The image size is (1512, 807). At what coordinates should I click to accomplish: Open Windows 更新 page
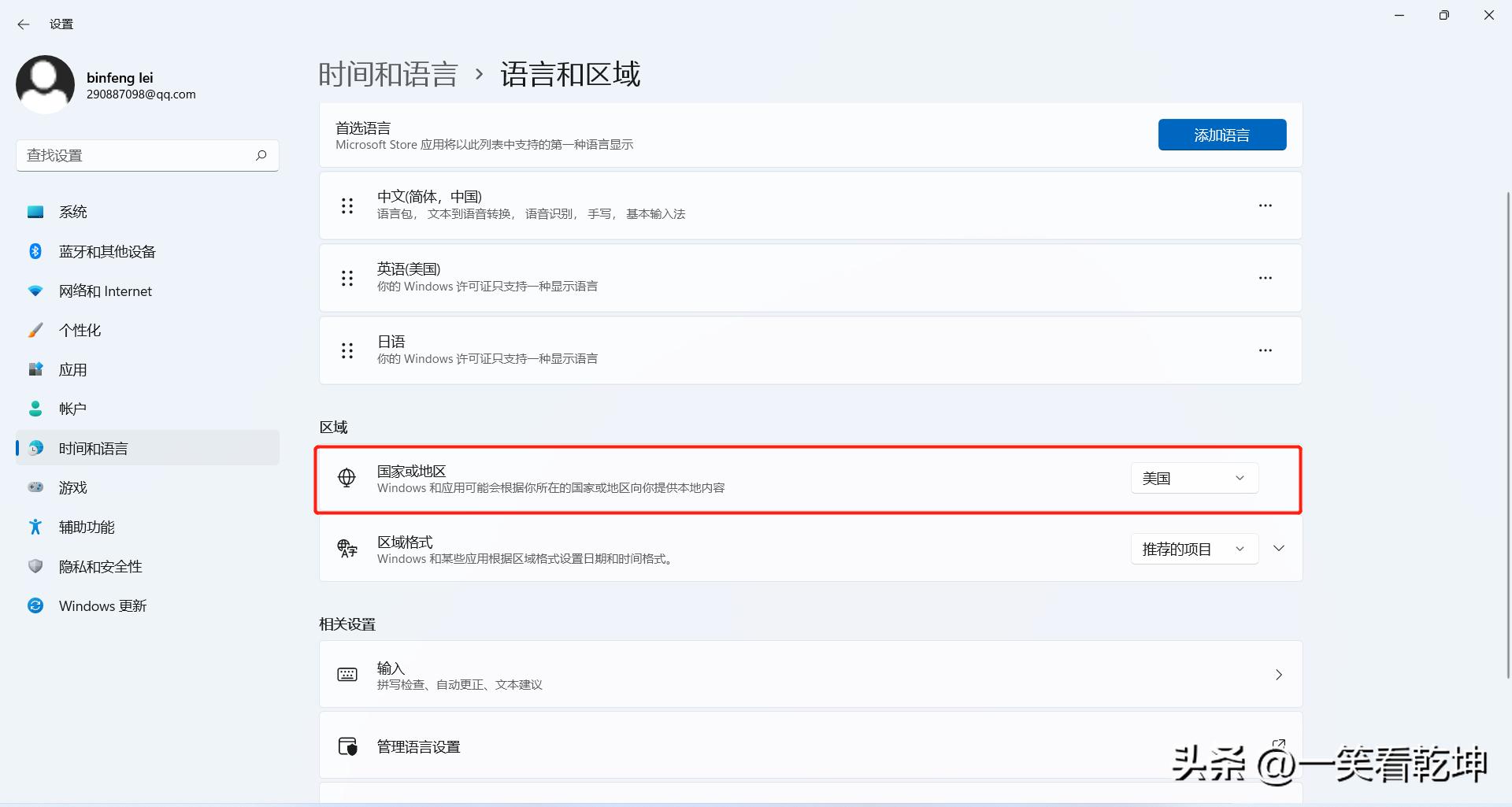click(x=102, y=605)
